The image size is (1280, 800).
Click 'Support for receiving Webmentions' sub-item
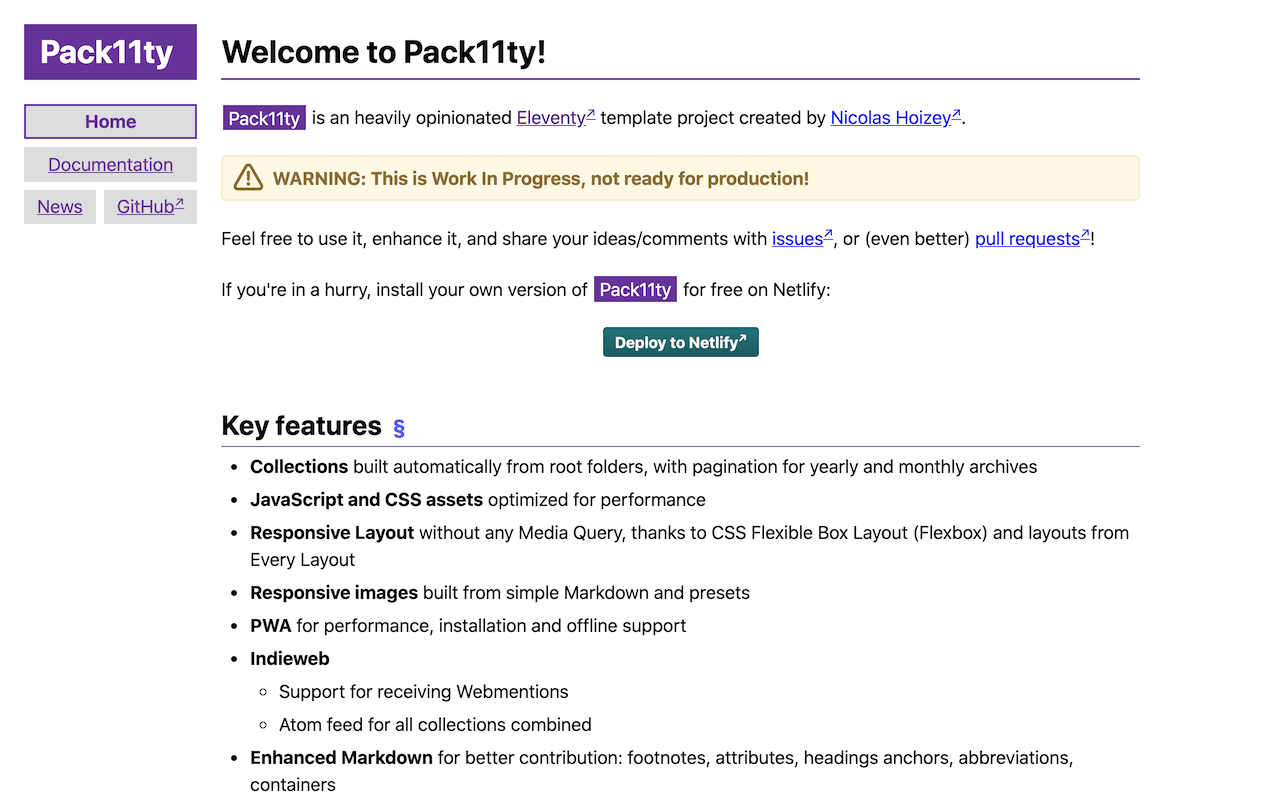[x=424, y=692]
